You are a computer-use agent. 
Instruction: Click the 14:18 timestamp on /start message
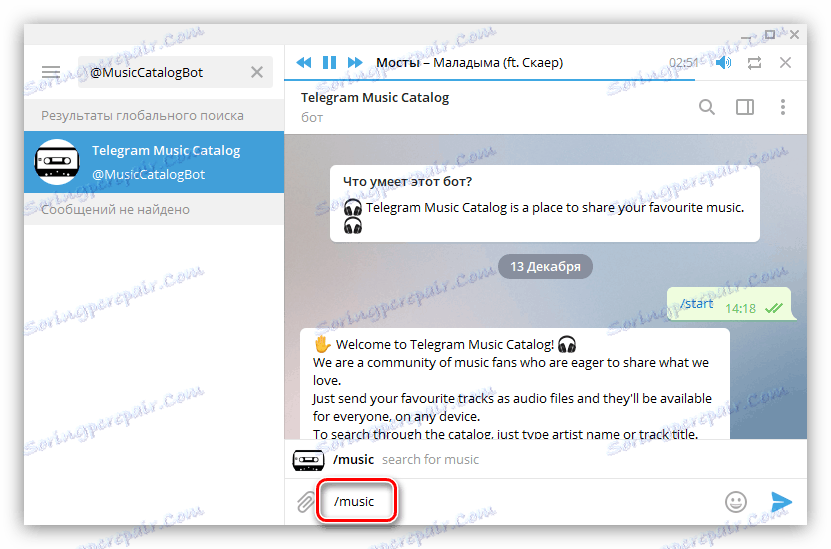click(x=740, y=308)
